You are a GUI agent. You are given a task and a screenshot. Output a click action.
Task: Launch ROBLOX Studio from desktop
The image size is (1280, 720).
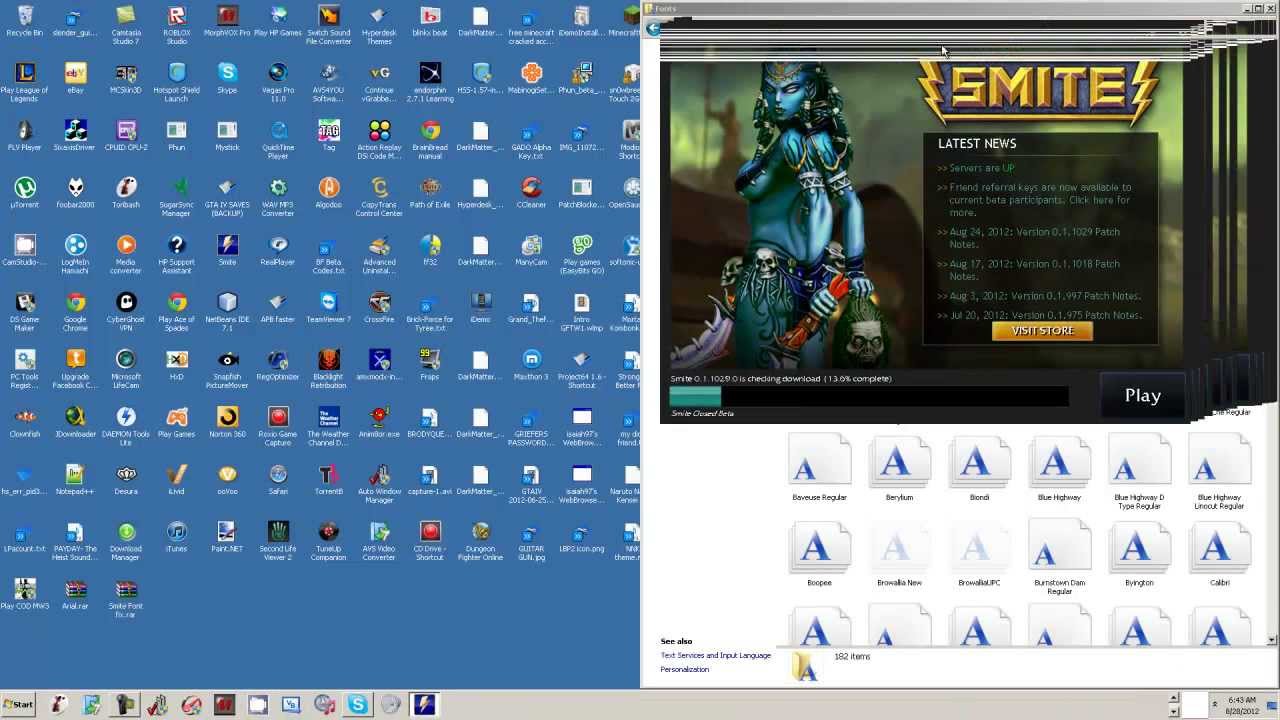tap(177, 25)
